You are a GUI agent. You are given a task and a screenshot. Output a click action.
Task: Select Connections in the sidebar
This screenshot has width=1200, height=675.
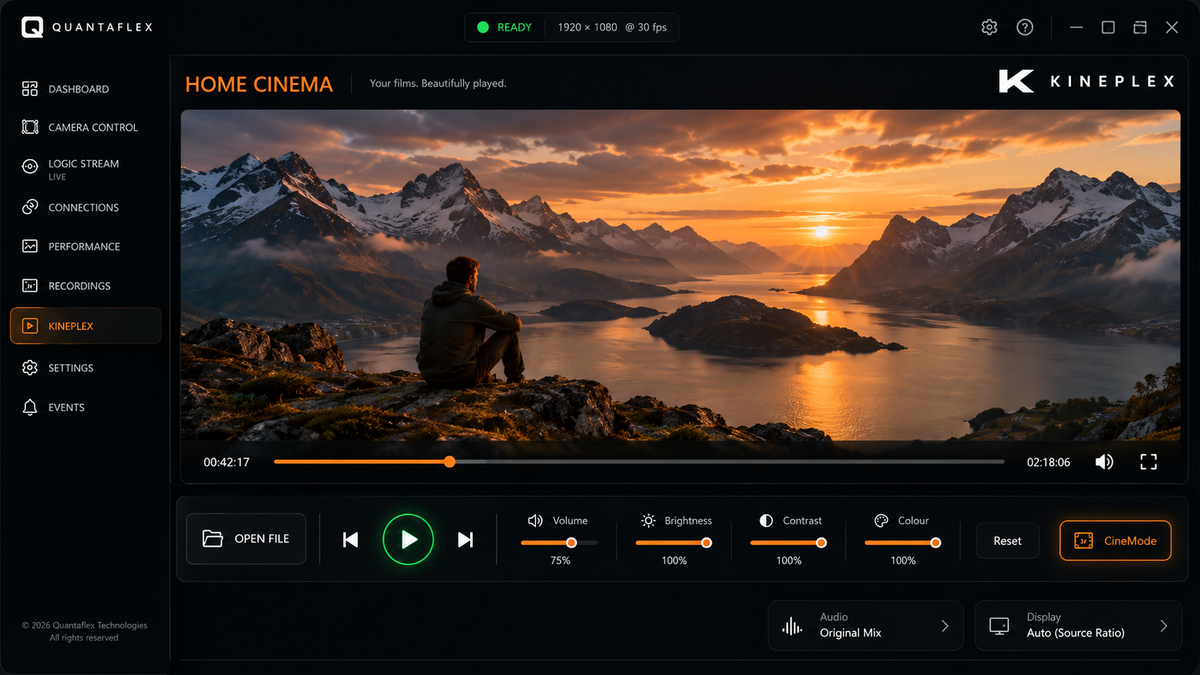86,207
